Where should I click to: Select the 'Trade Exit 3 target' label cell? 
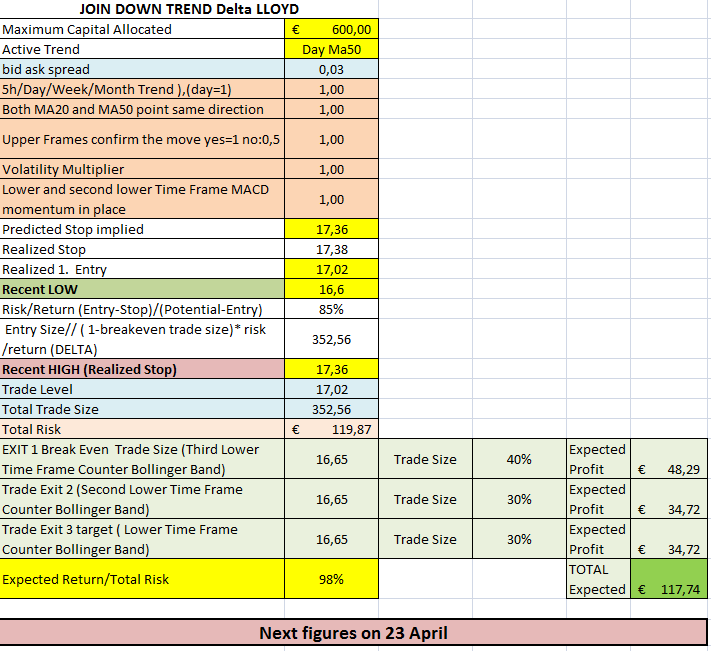(x=142, y=539)
